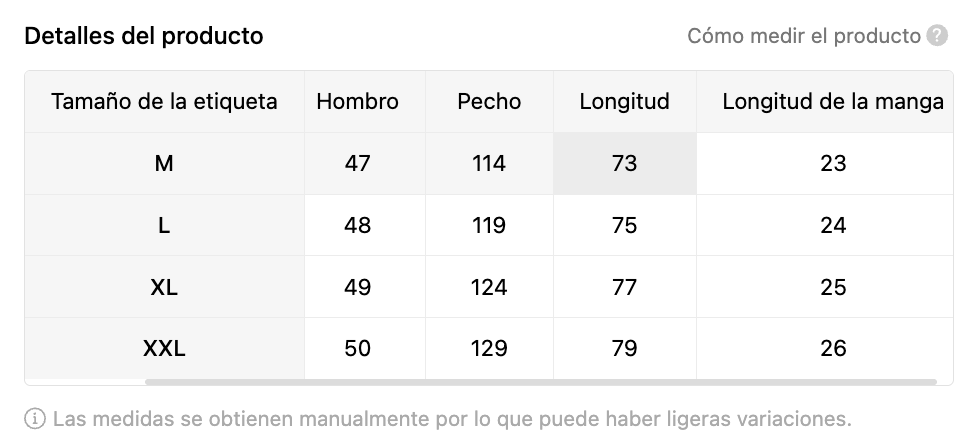Click chest value 124 for size XL
Viewport: 964px width, 444px height.
pyautogui.click(x=489, y=287)
